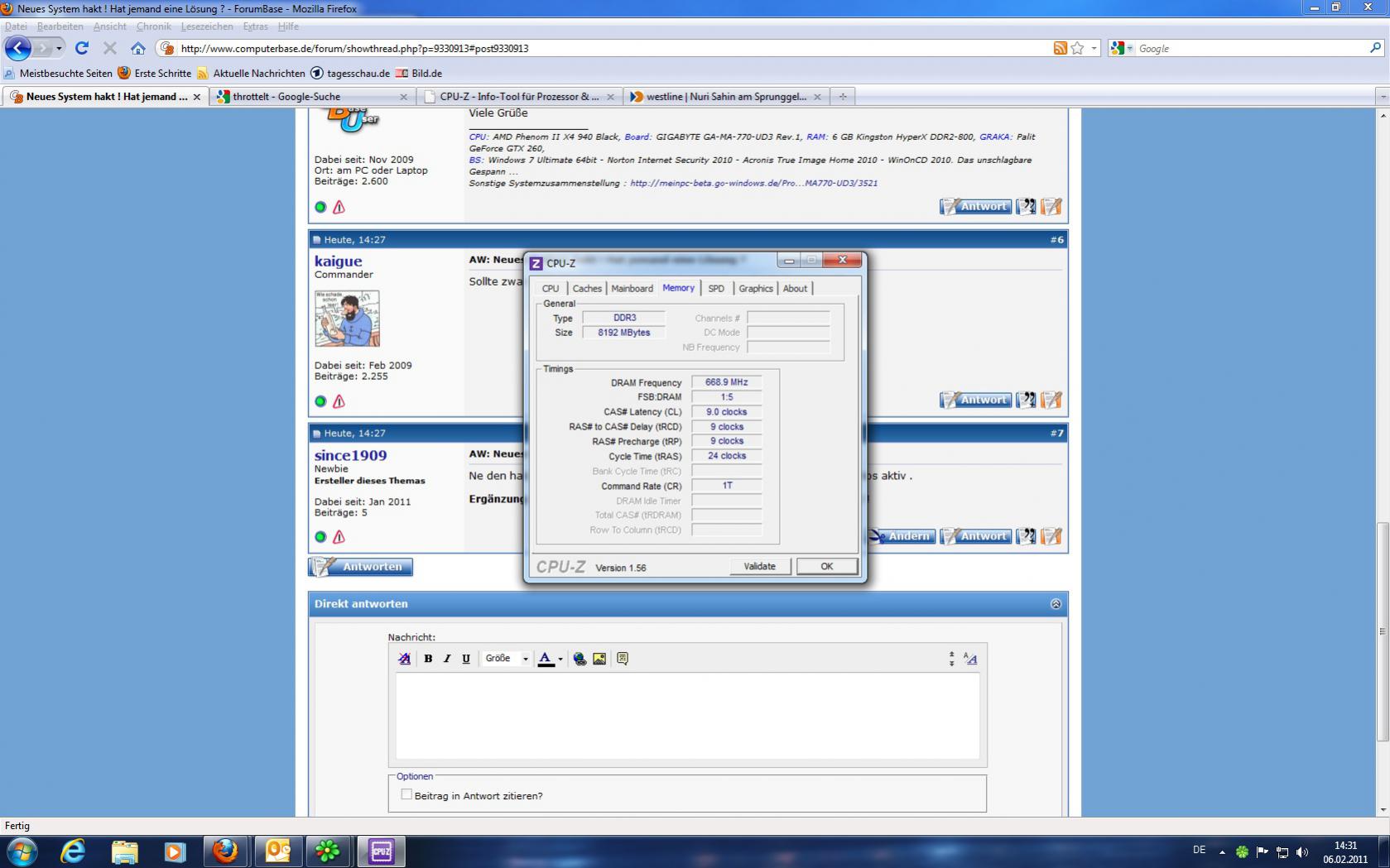This screenshot has width=1390, height=868.
Task: Open the Extras menu
Action: 255,26
